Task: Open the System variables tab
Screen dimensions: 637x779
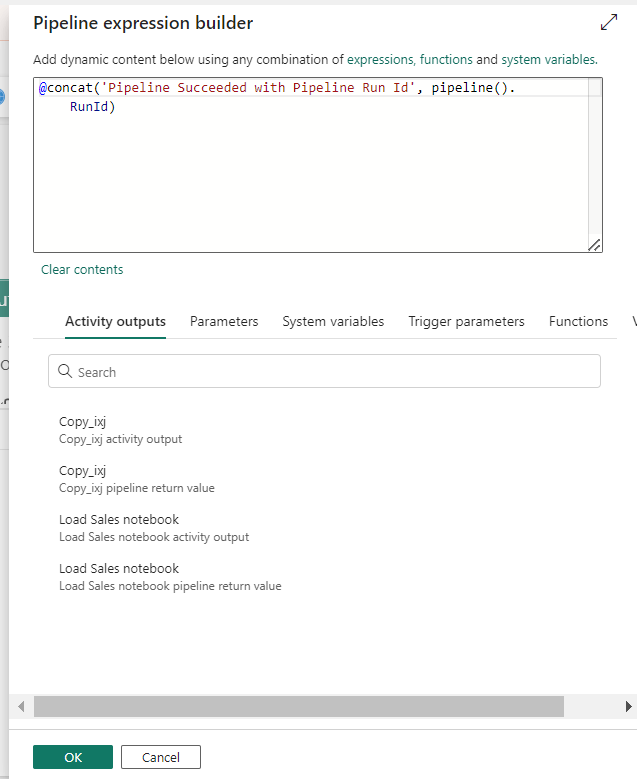Action: click(x=333, y=321)
